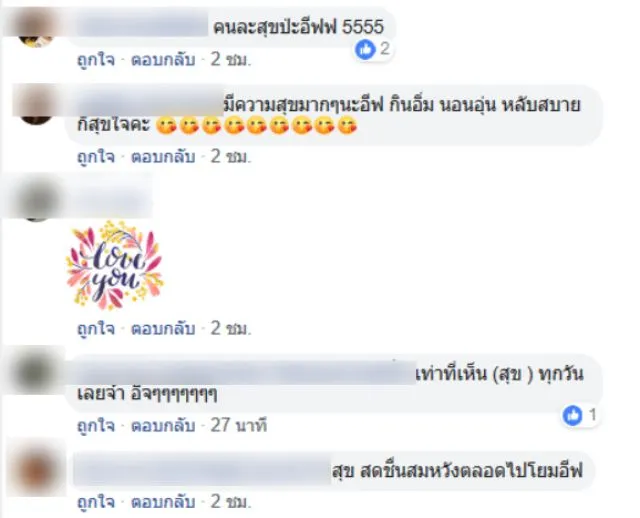Click blurred username of the sticker commenter
The image size is (640, 518).
(x=110, y=198)
